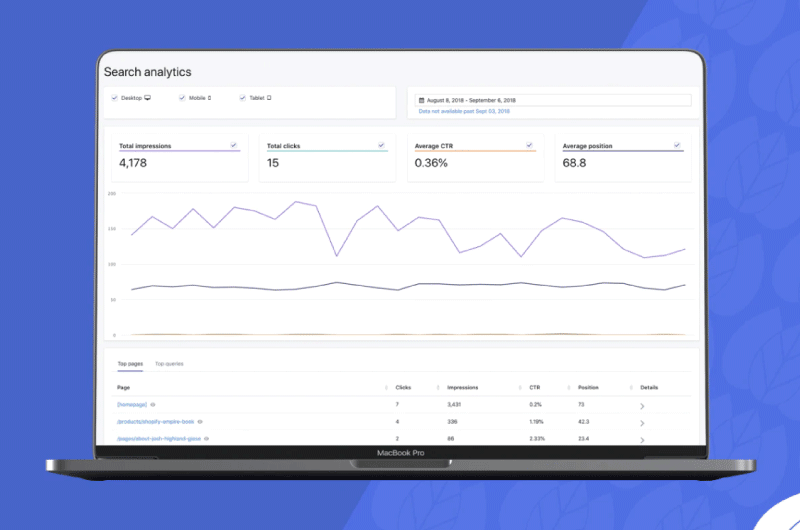This screenshot has width=800, height=530.
Task: Toggle the Average position checkbox
Action: pos(677,145)
